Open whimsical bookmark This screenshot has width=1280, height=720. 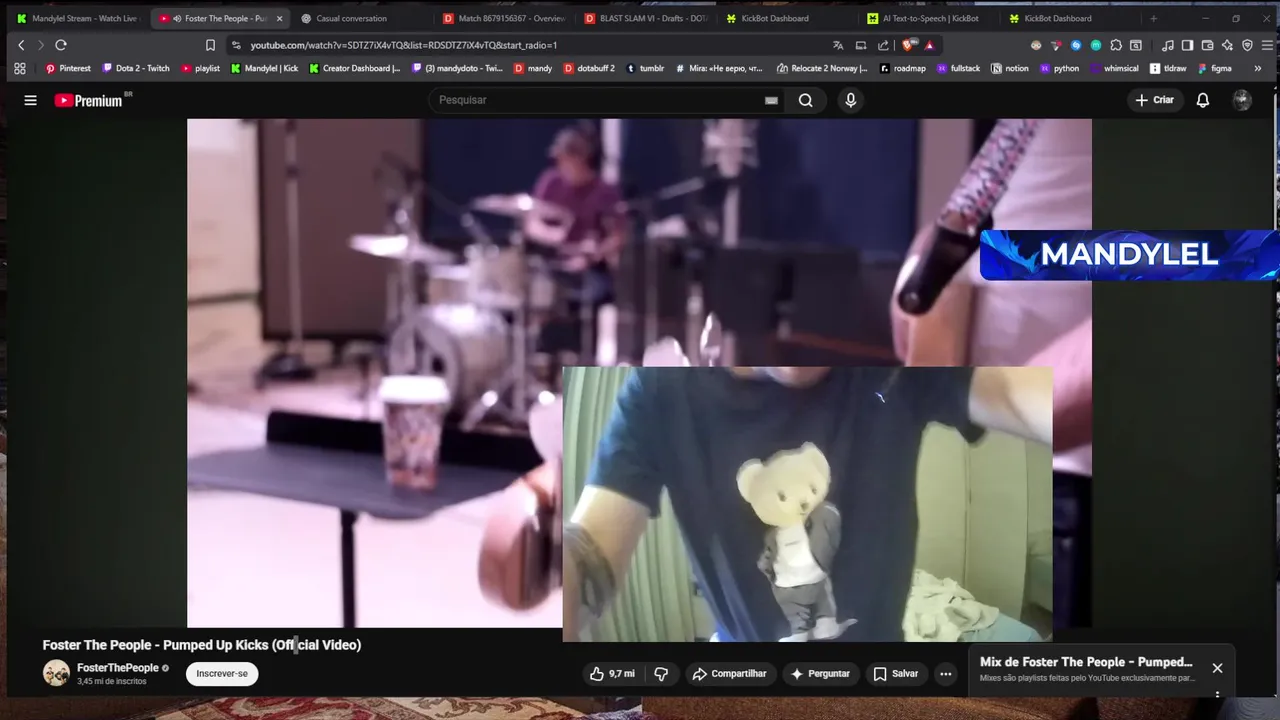coord(1114,68)
